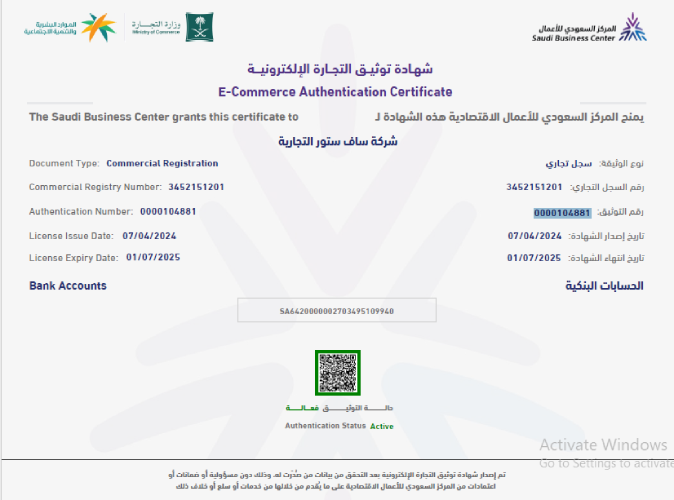
Task: Click the Arabic certificate title heading
Action: pyautogui.click(x=340, y=69)
